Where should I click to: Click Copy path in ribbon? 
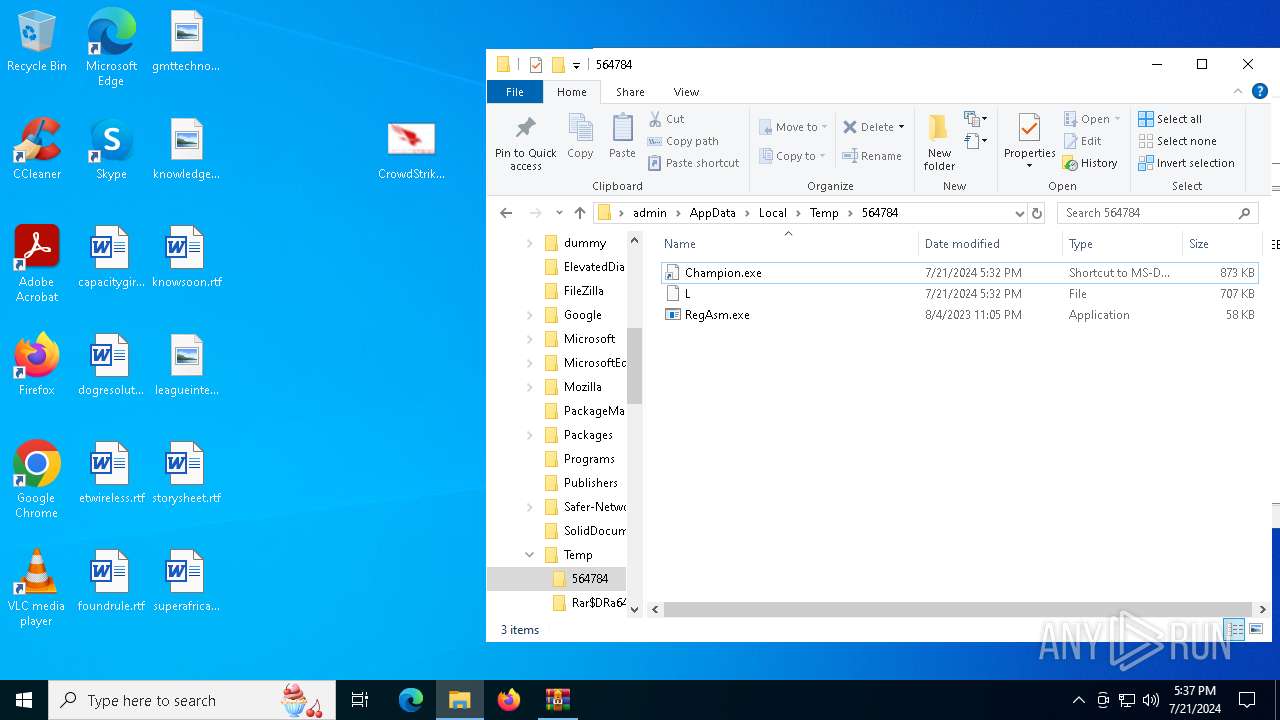[x=683, y=141]
